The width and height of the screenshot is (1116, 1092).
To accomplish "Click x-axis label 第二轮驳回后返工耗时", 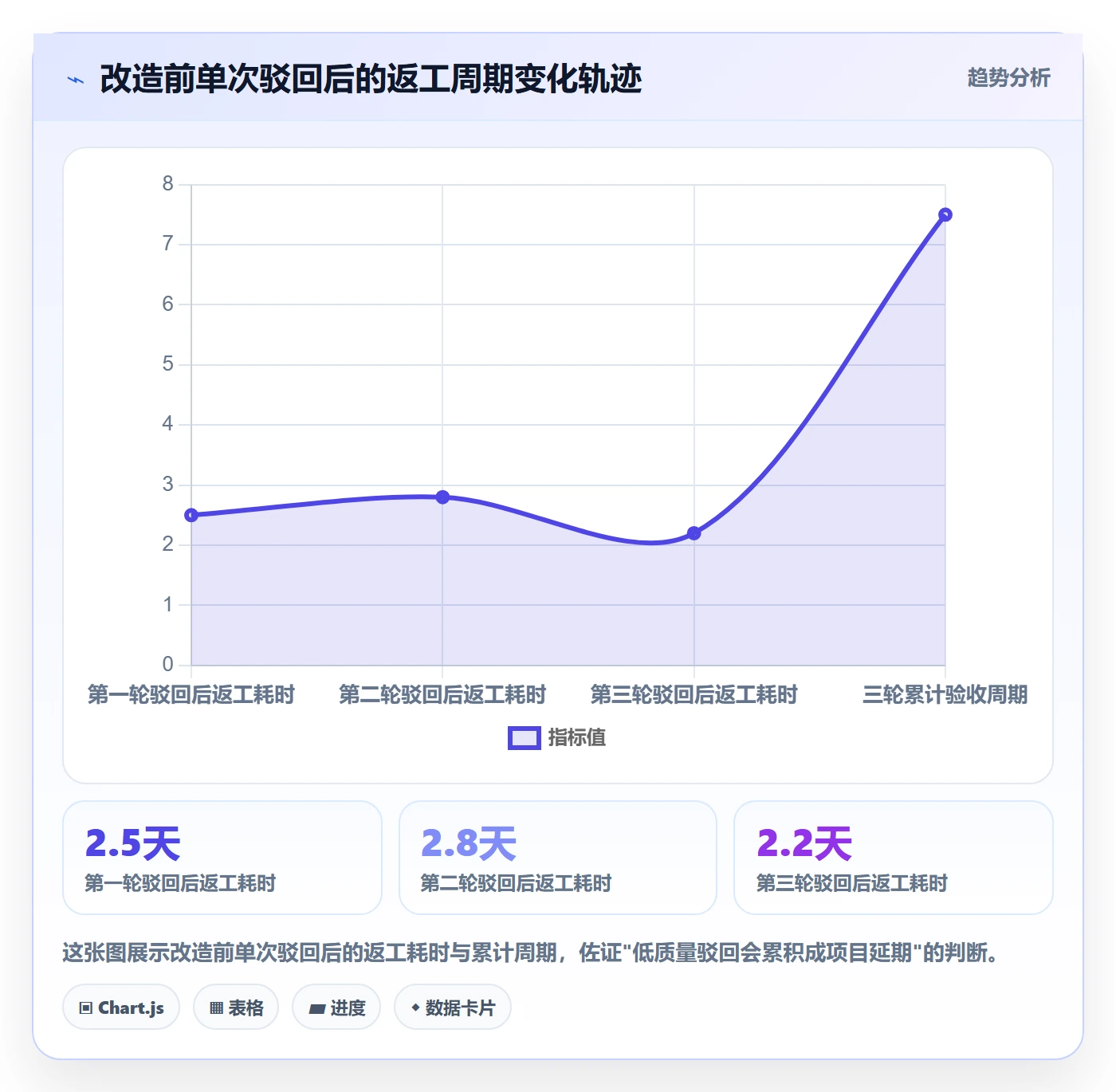I will [x=442, y=695].
